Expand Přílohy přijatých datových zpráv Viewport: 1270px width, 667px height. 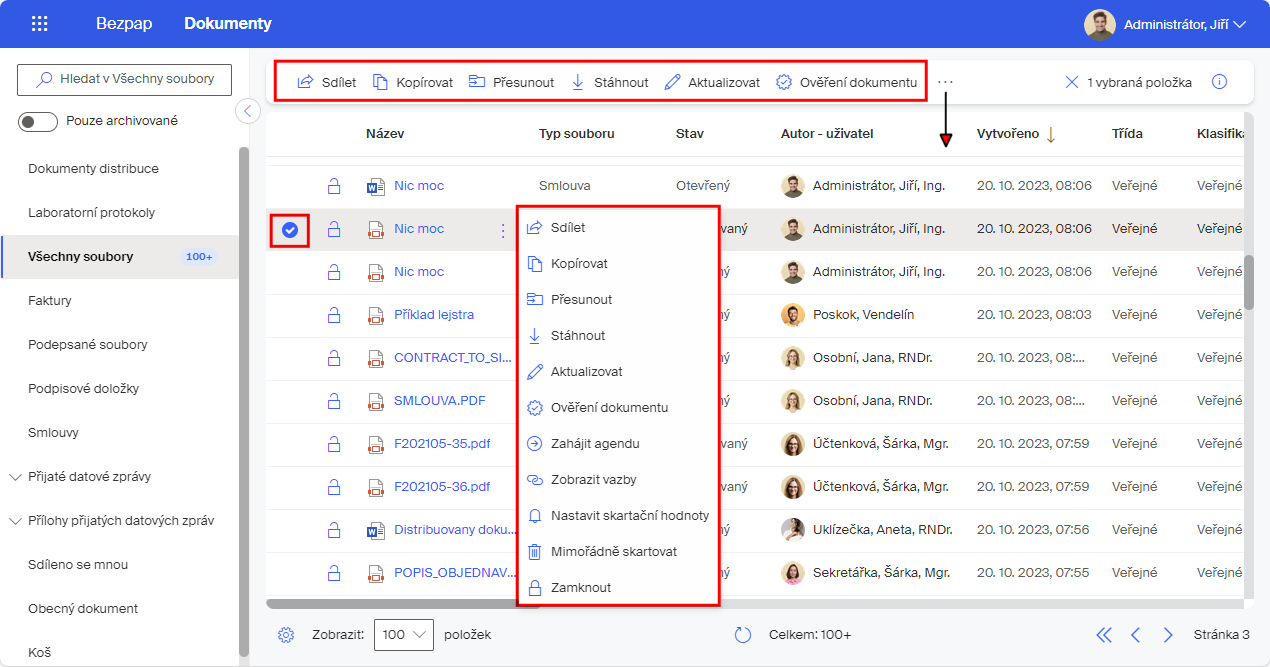click(15, 521)
